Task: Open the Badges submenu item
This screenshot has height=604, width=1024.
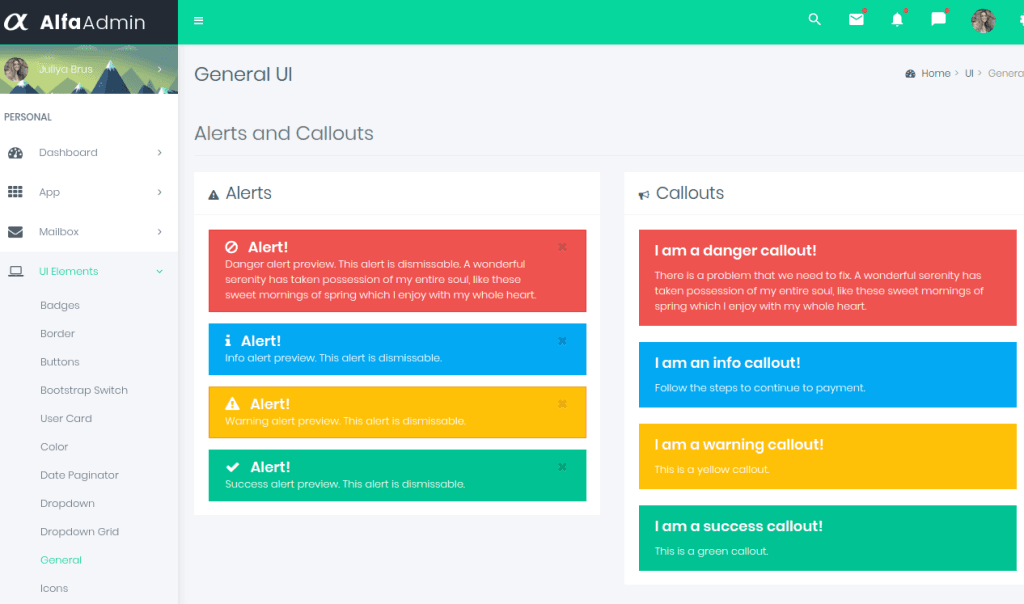Action: 59,306
